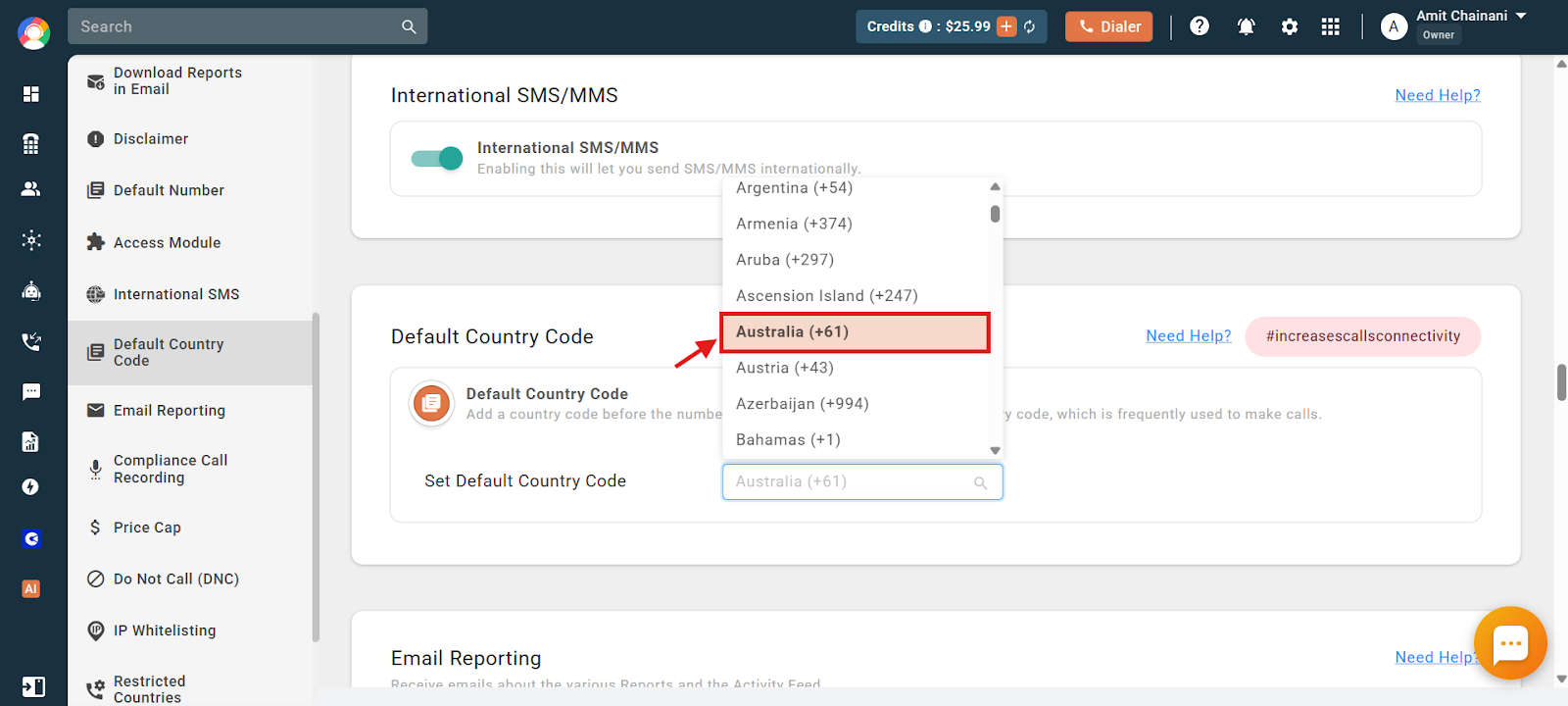Viewport: 1568px width, 706px height.
Task: Open the live chat bubble widget
Action: tap(1510, 643)
